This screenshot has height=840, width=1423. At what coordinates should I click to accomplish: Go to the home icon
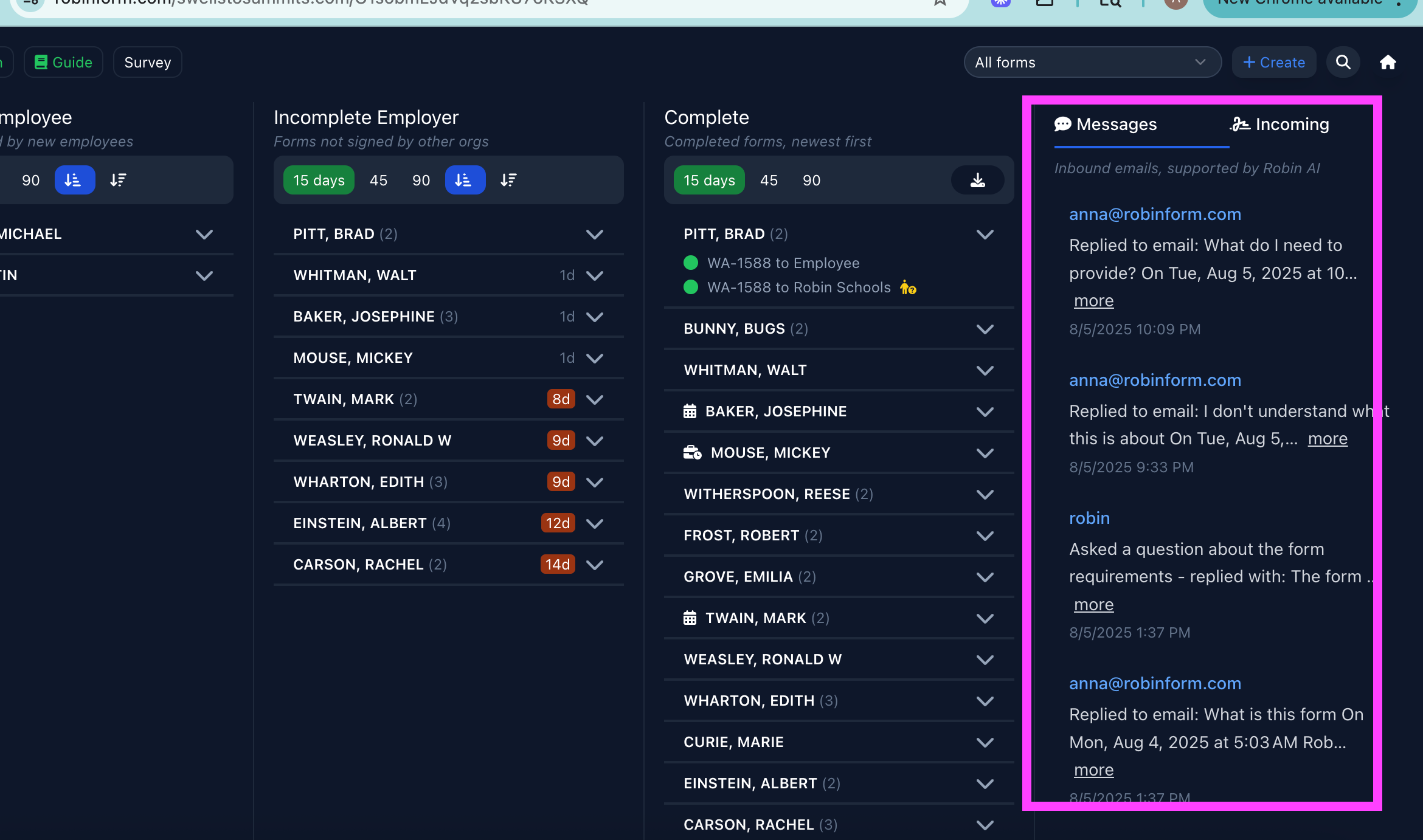(1388, 62)
